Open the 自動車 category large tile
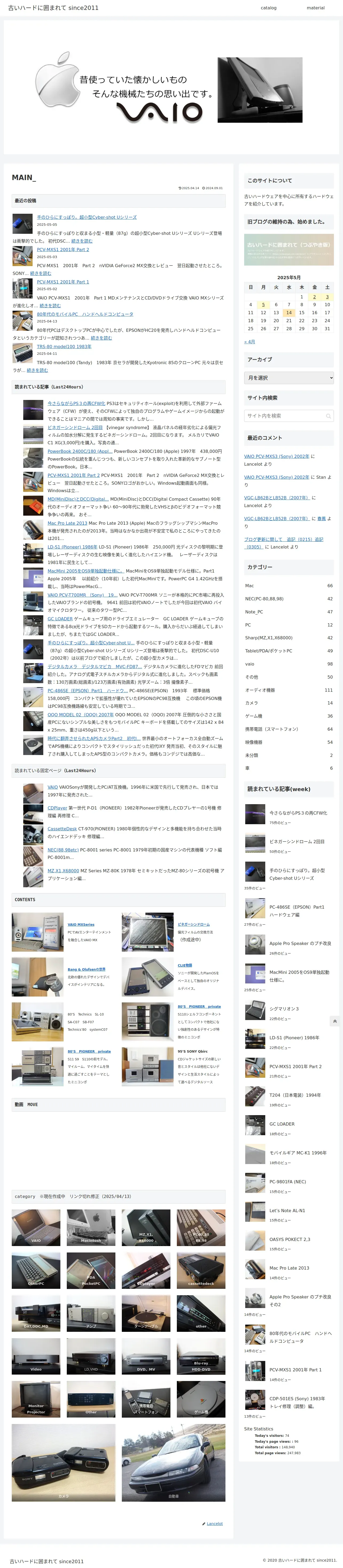Image resolution: width=343 pixels, height=1568 pixels. click(173, 1463)
